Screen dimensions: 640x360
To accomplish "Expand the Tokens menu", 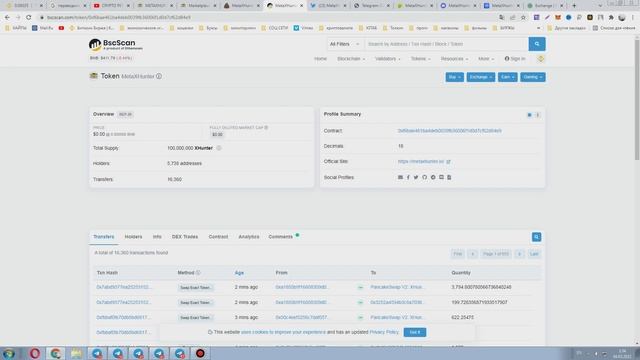I will pyautogui.click(x=420, y=59).
